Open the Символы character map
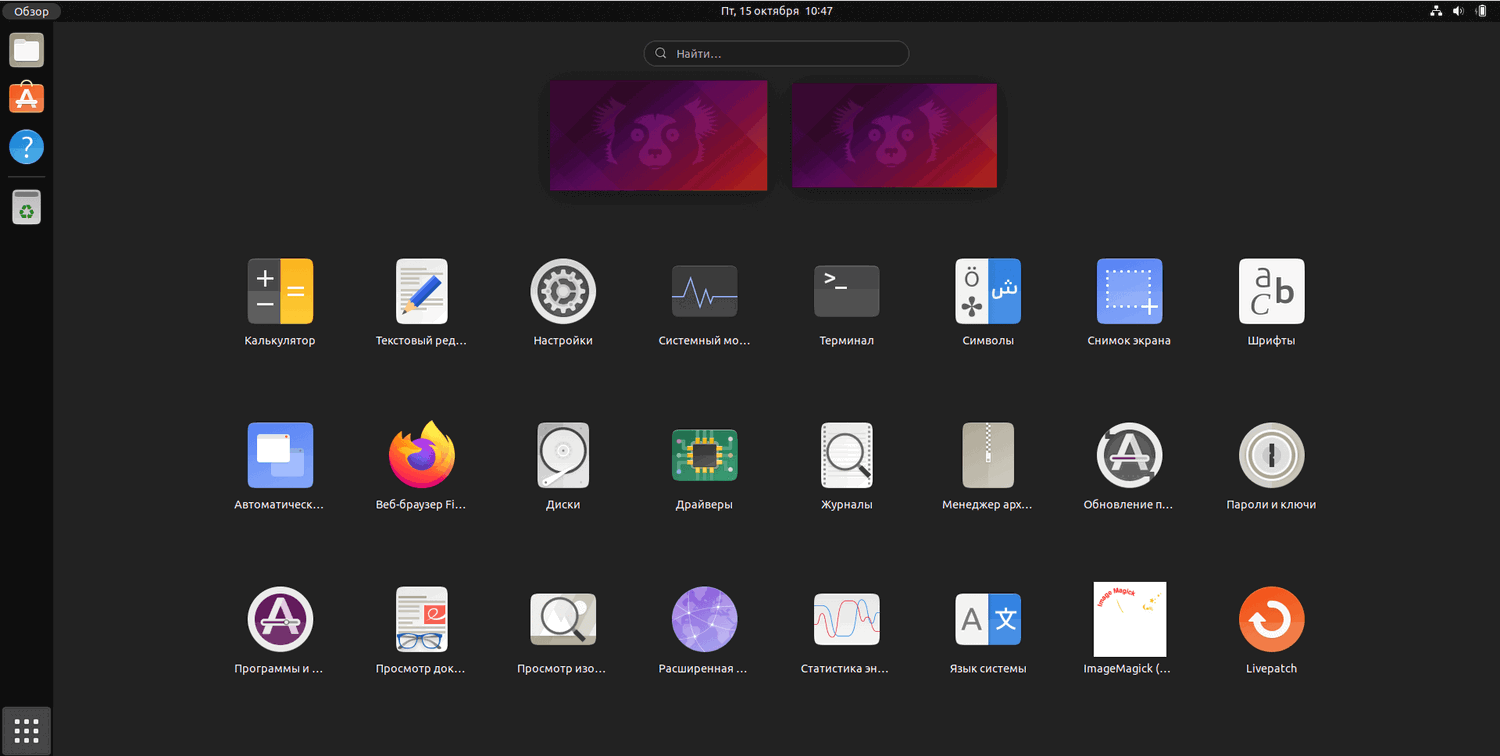 (988, 291)
